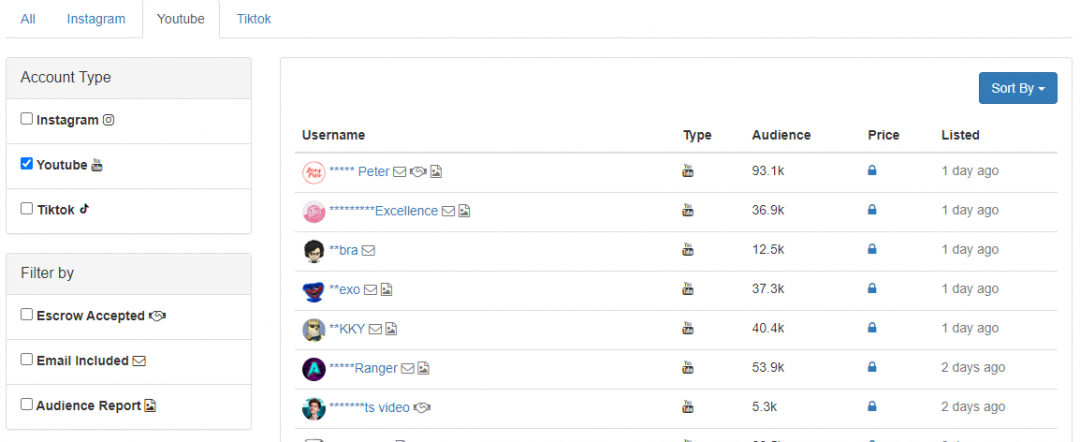Select the All tab
1080x442 pixels.
28,19
